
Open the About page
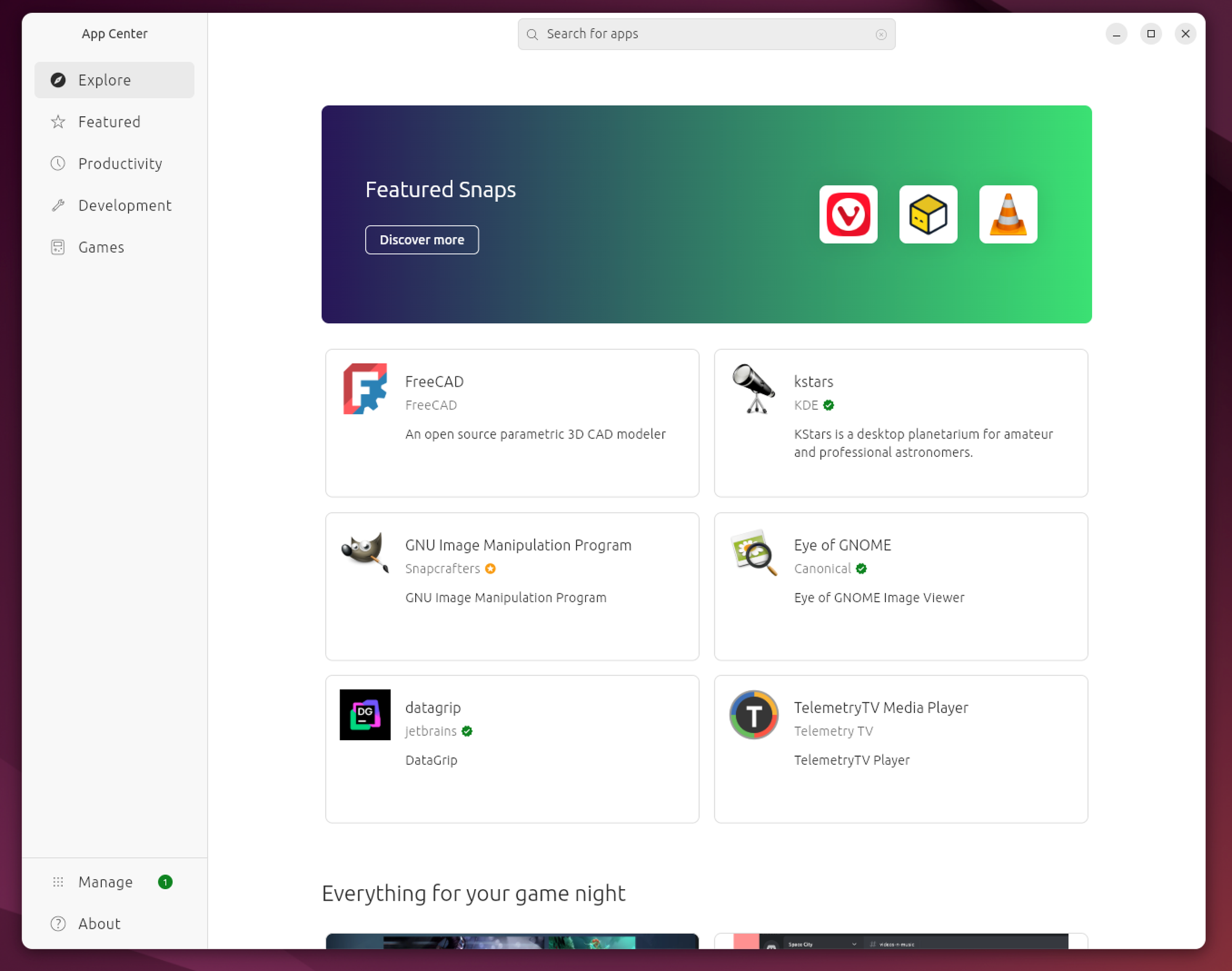(99, 924)
